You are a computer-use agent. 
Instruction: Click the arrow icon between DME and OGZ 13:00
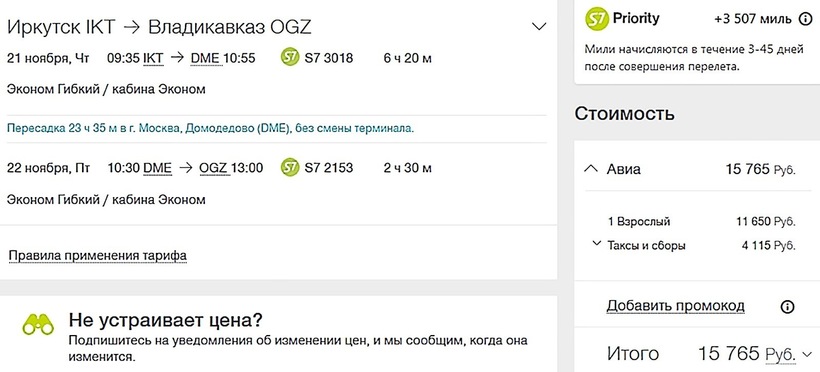[x=186, y=168]
